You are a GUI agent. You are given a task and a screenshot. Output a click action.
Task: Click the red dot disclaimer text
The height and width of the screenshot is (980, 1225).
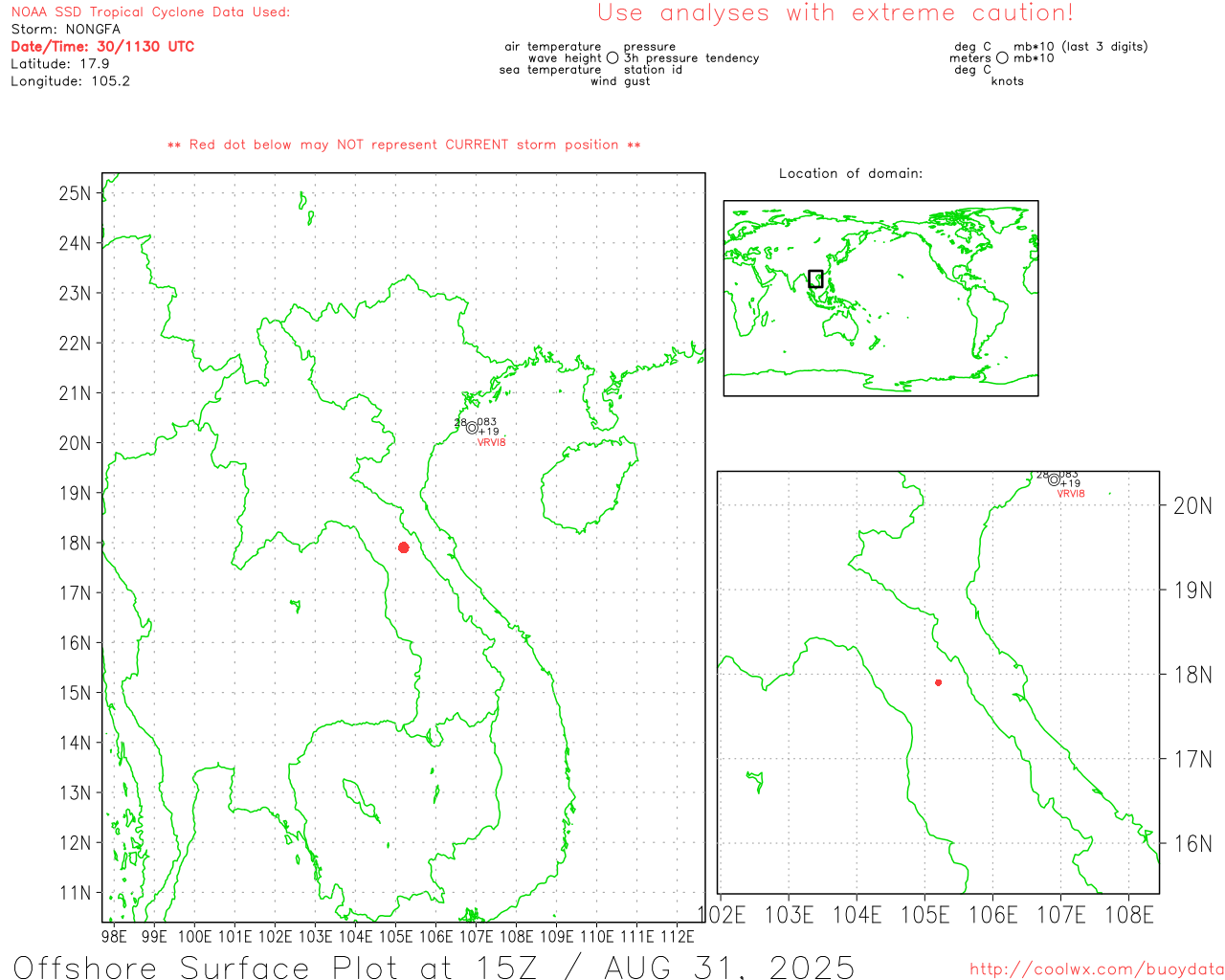click(x=404, y=145)
